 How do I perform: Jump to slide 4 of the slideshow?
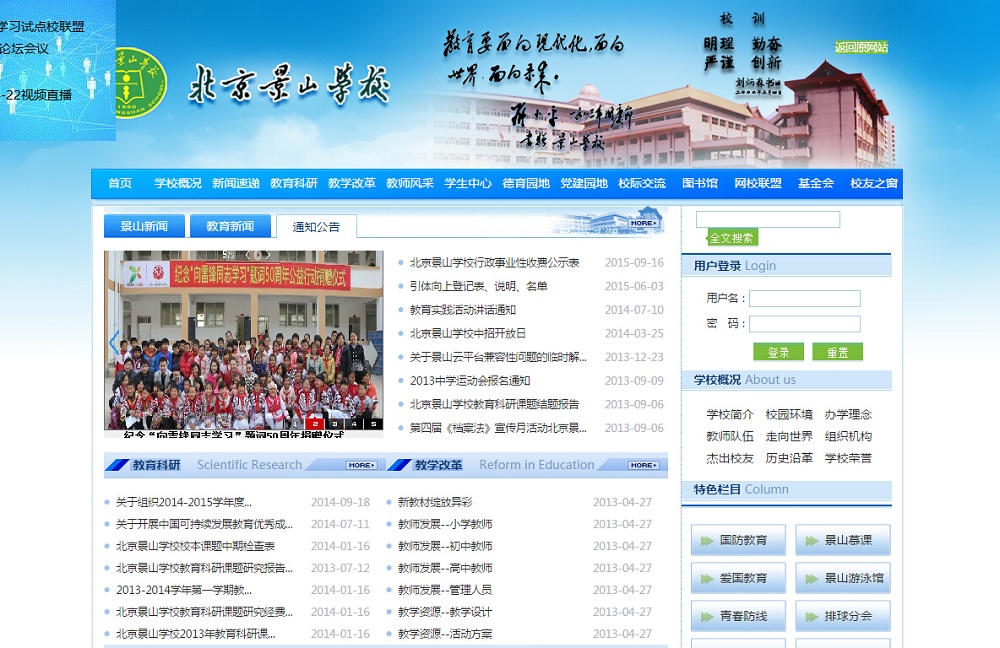354,423
